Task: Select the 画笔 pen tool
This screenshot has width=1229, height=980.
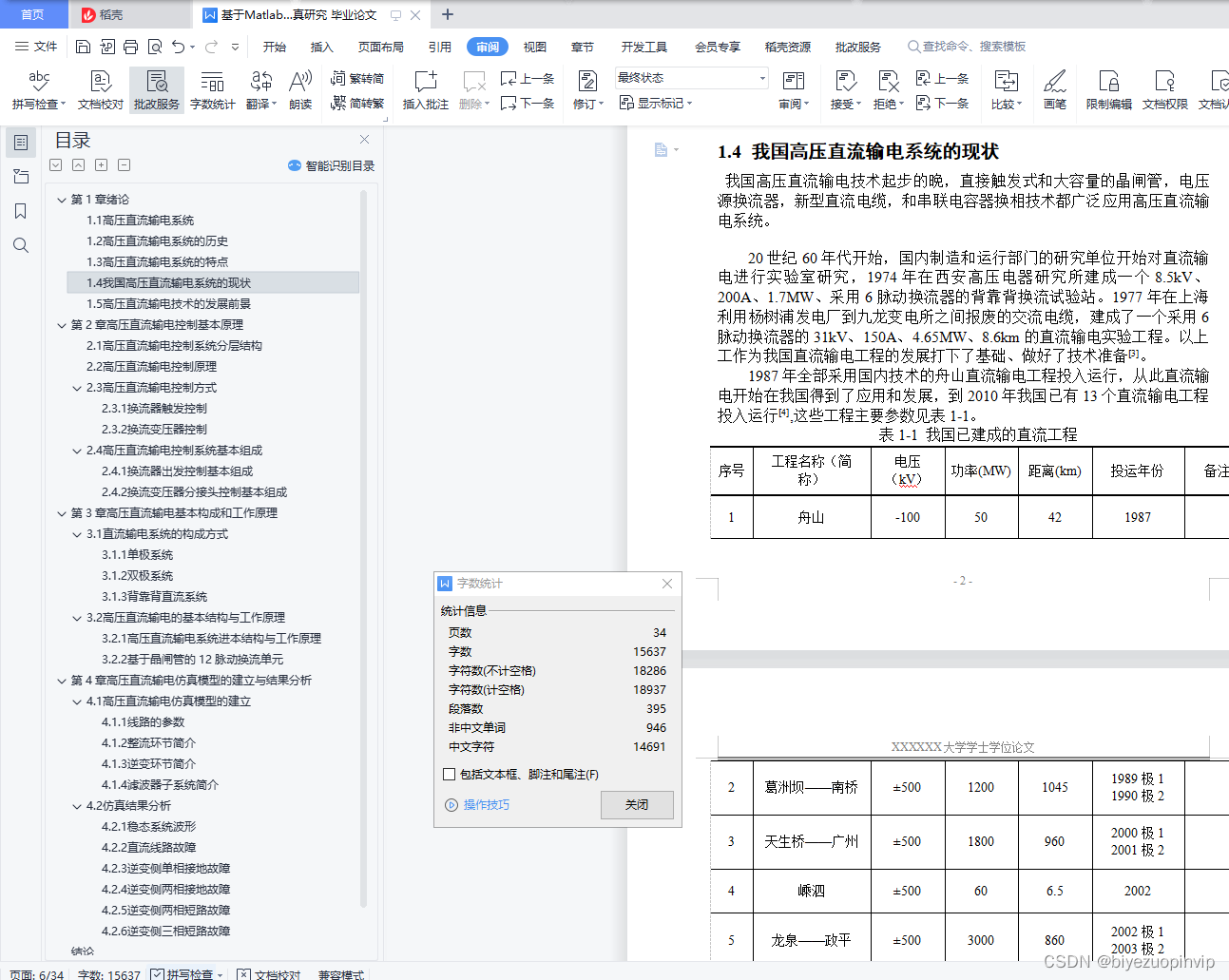Action: 1055,90
